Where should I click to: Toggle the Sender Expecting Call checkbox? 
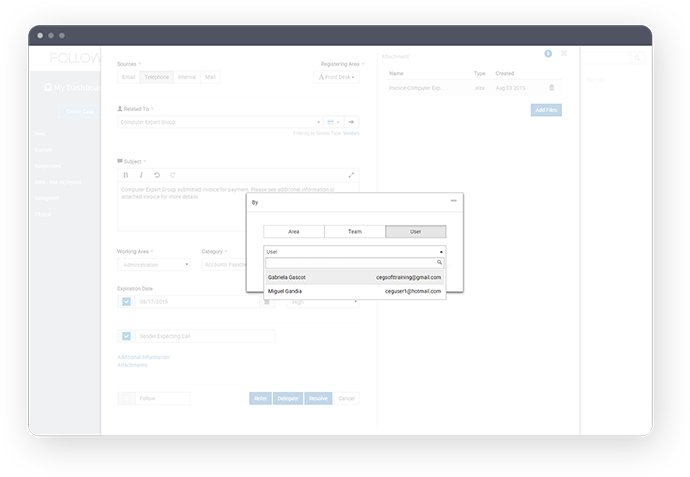point(126,336)
